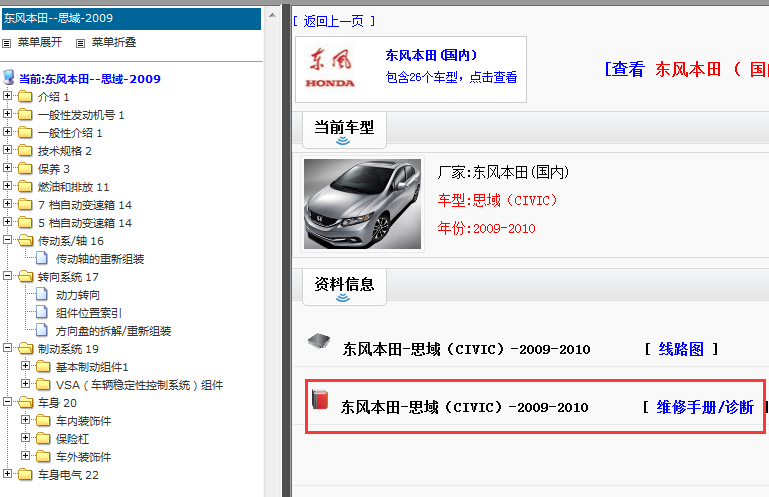The height and width of the screenshot is (497, 769).
Task: Click the Civic car thumbnail image
Action: 362,204
